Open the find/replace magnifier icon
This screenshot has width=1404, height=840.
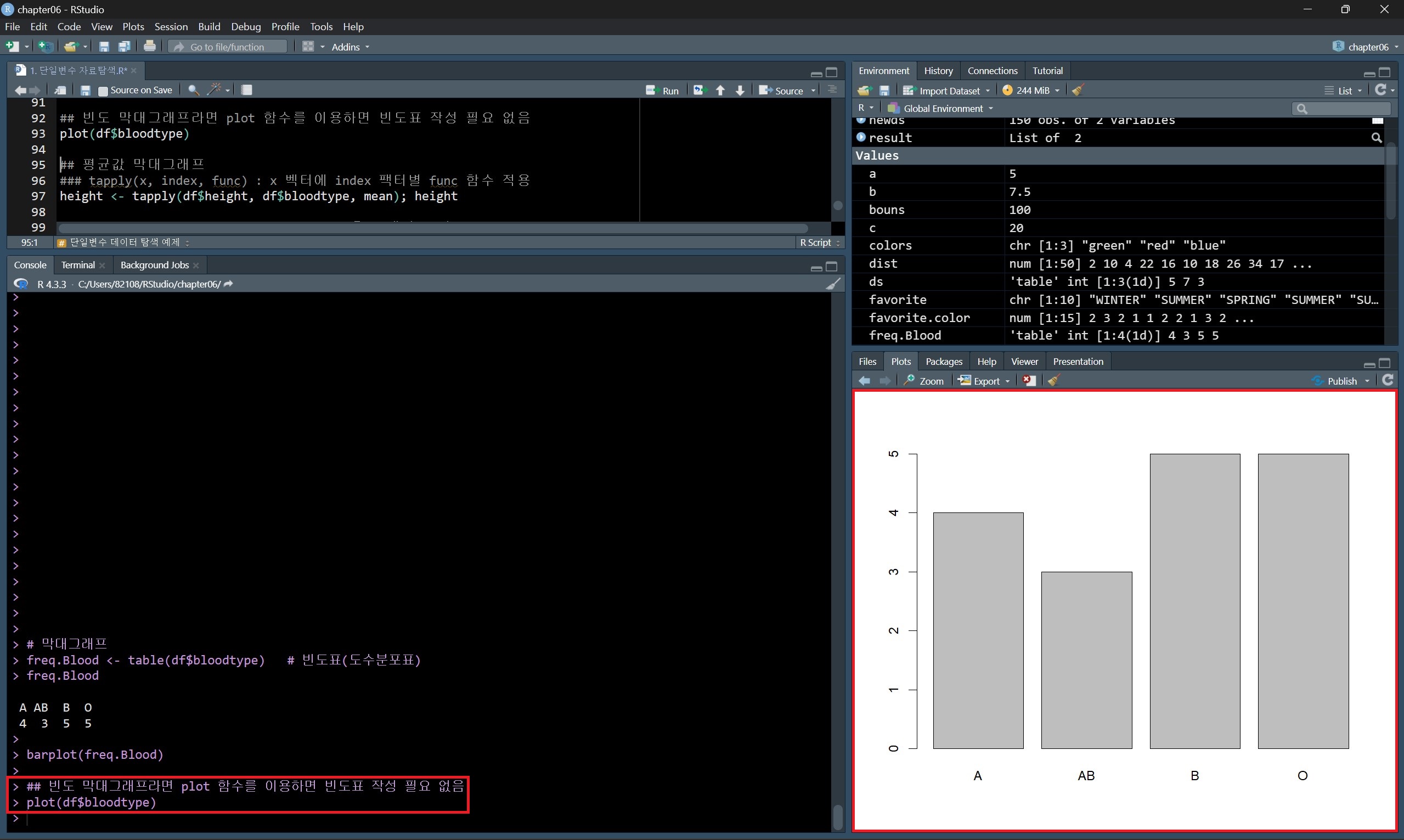coord(193,90)
